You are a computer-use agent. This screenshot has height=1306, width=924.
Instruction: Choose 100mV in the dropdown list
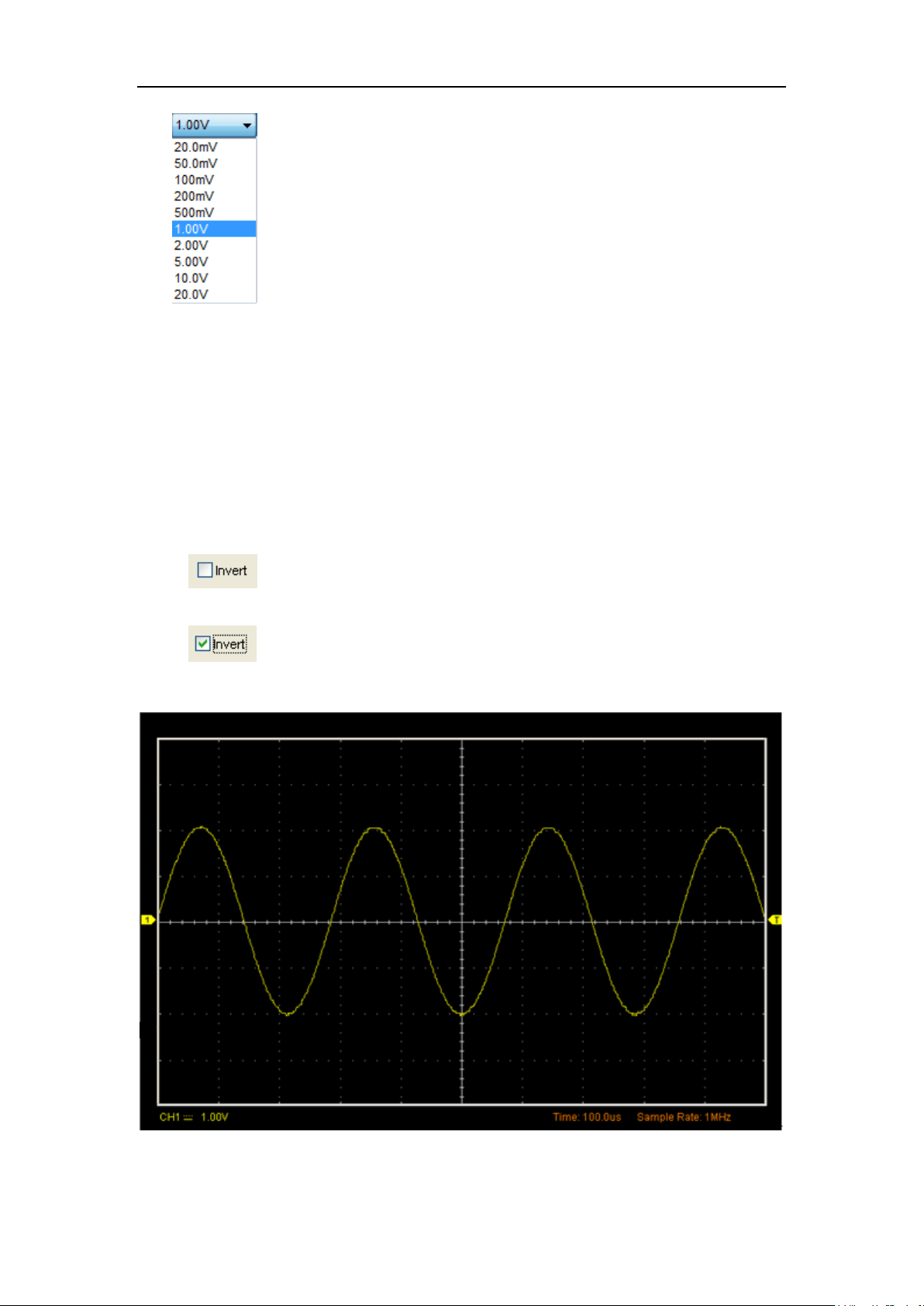214,180
